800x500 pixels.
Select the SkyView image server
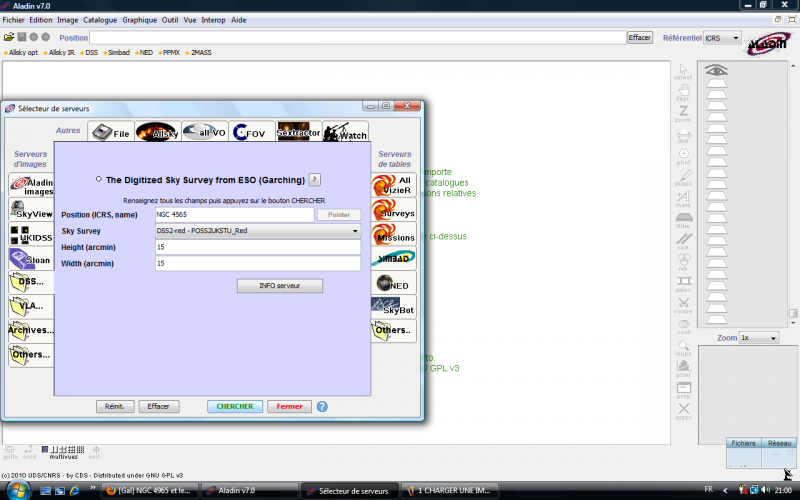(32, 210)
